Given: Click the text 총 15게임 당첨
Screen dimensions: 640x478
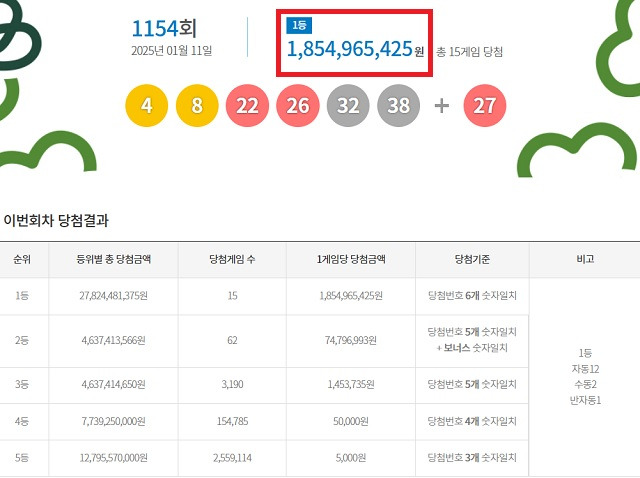Looking at the screenshot, I should (469, 52).
